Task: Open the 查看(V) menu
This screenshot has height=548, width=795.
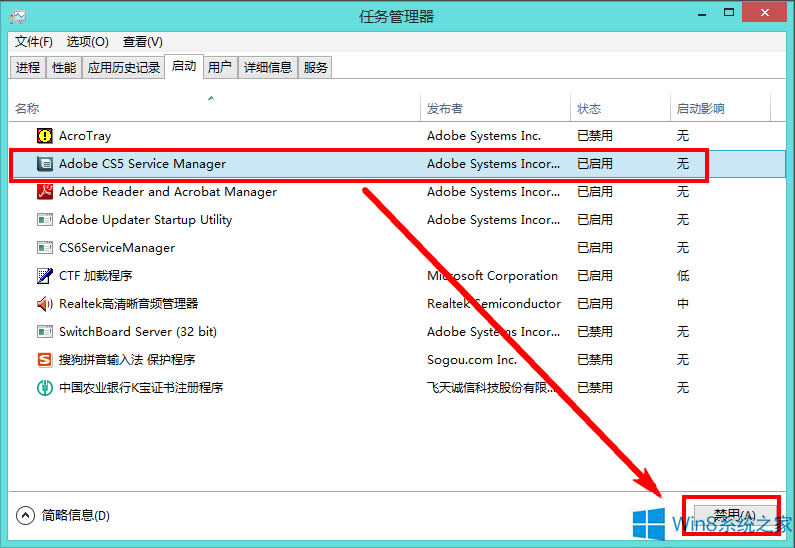Action: click(x=142, y=42)
